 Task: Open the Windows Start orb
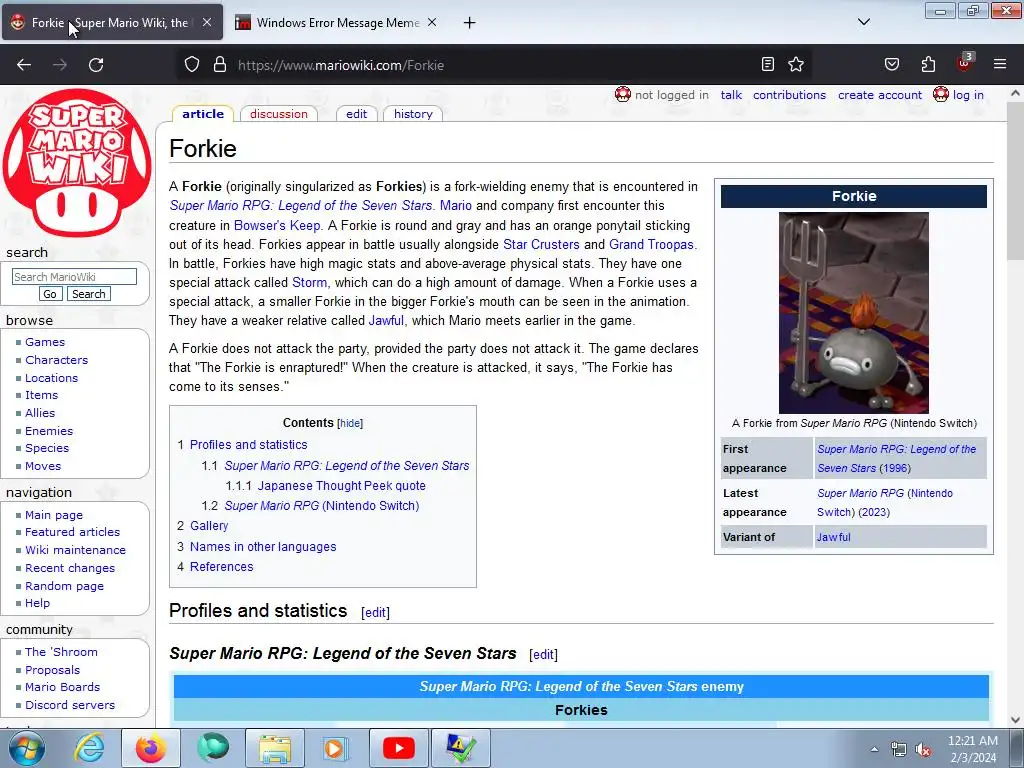tap(26, 748)
